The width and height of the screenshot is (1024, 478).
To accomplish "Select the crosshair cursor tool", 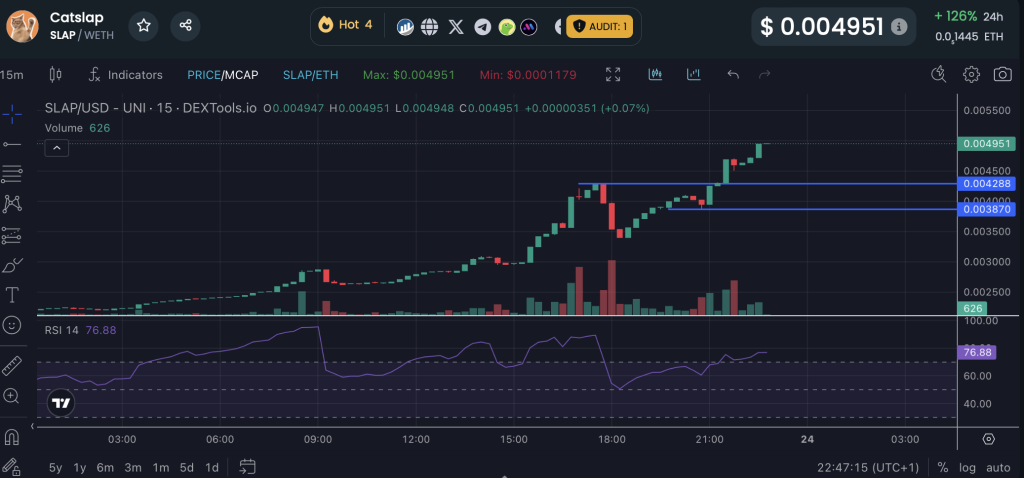I will tap(12, 116).
